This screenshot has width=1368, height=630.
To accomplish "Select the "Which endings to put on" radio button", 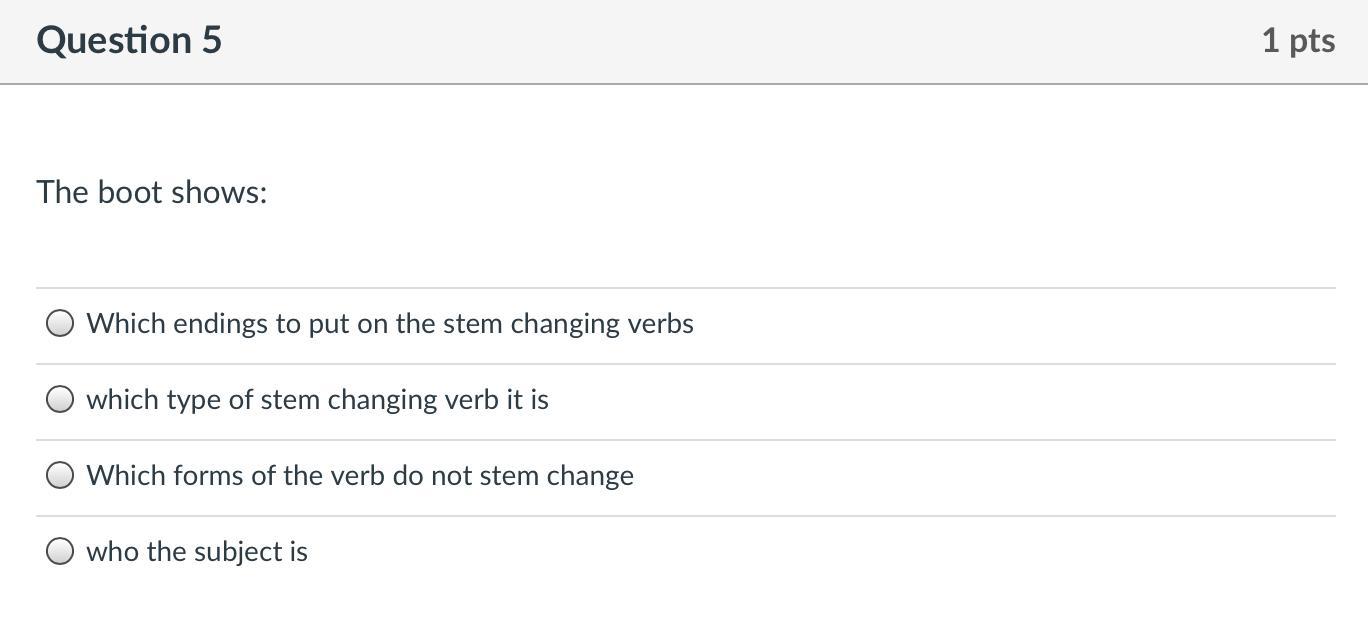I will coord(60,323).
